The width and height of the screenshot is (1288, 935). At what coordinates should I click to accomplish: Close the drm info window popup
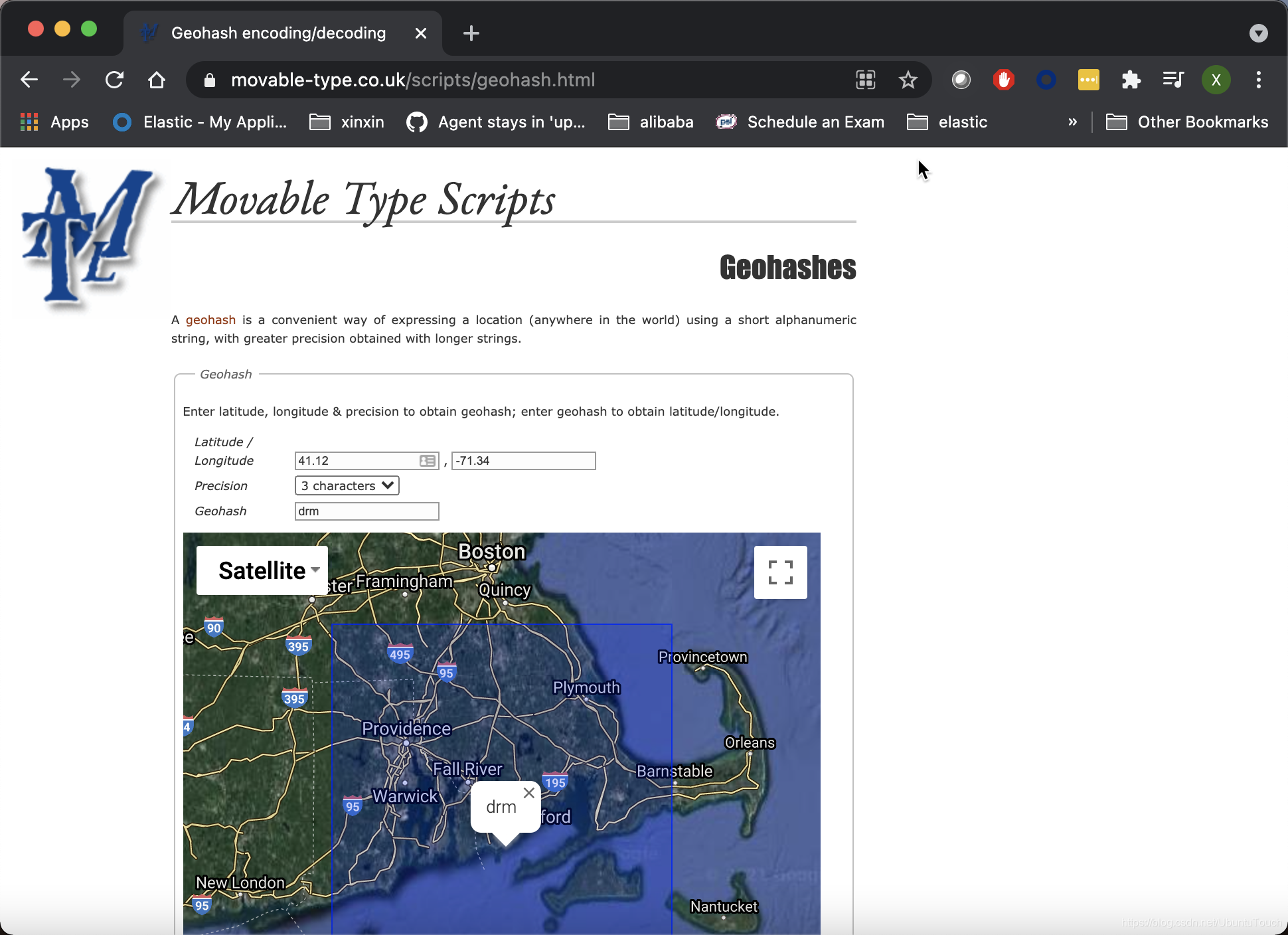528,793
